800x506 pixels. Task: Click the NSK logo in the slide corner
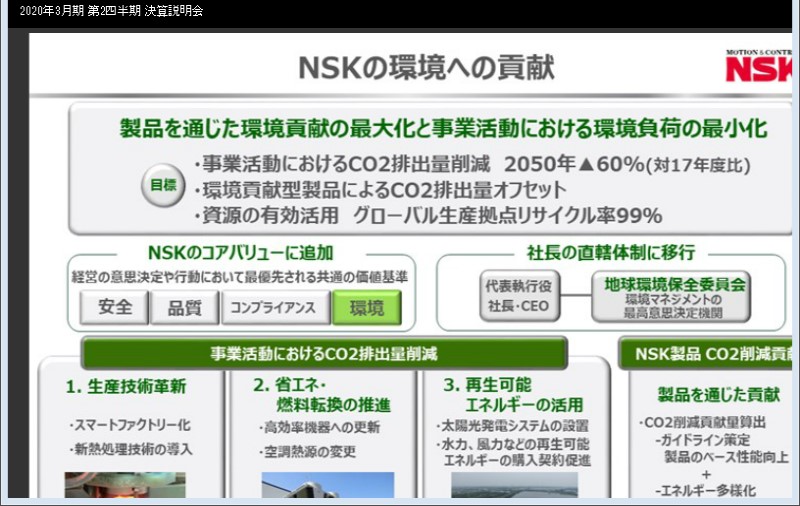(x=759, y=66)
